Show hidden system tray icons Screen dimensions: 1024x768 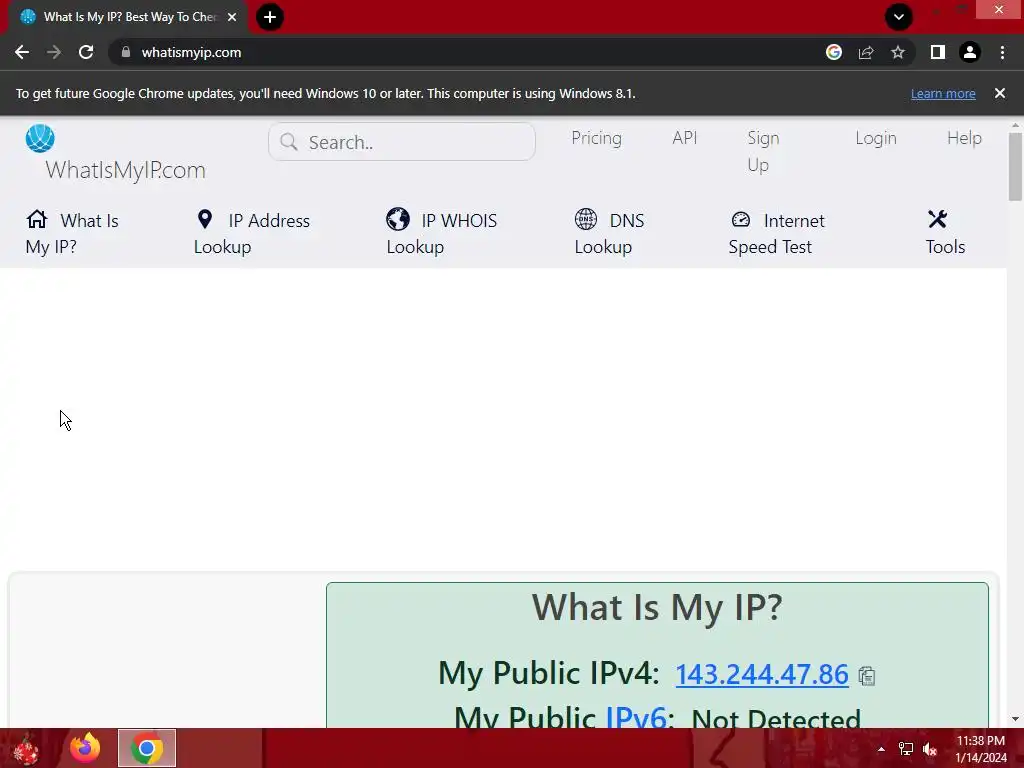point(881,749)
